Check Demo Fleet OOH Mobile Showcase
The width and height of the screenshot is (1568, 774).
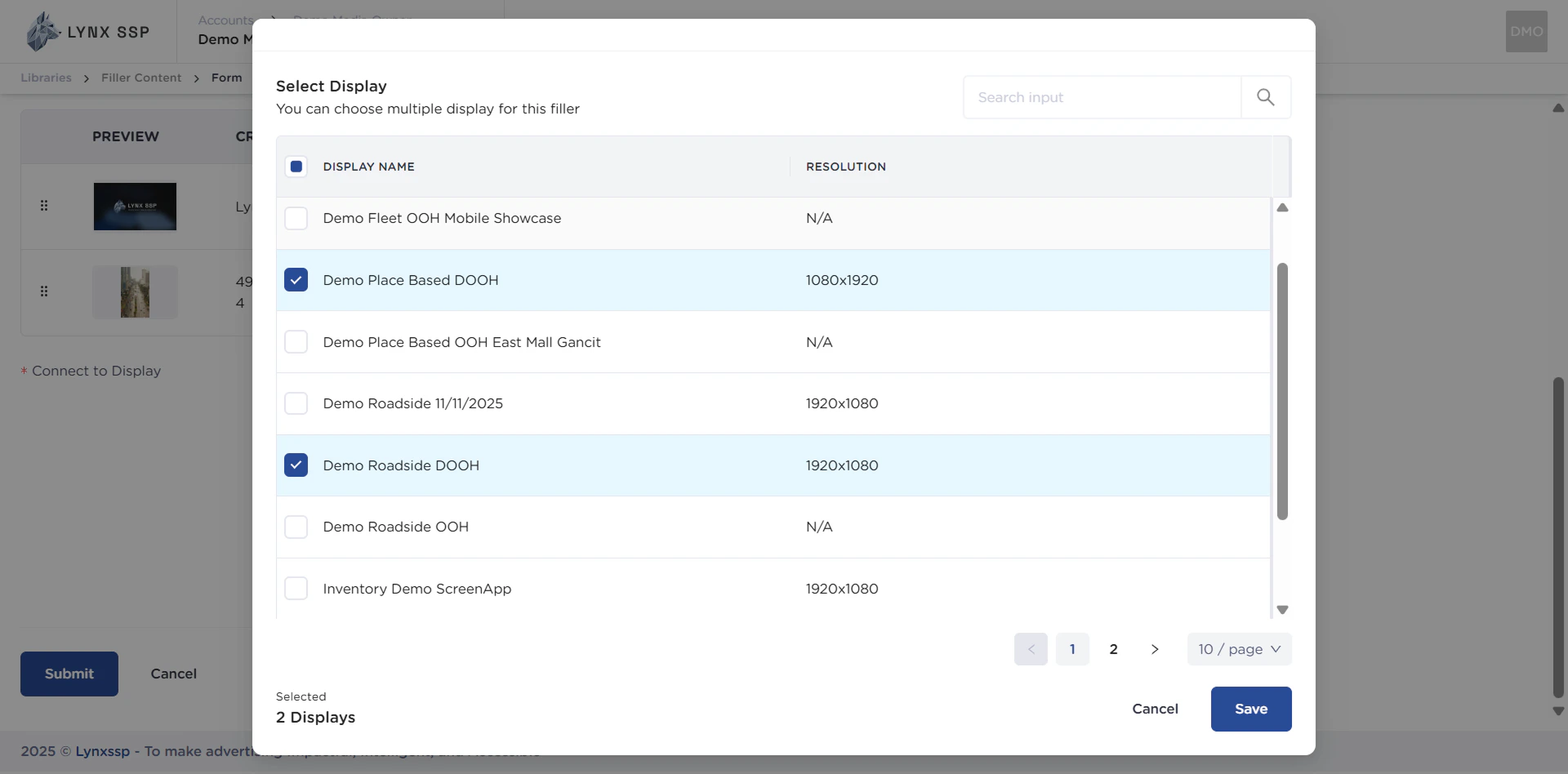click(x=296, y=218)
